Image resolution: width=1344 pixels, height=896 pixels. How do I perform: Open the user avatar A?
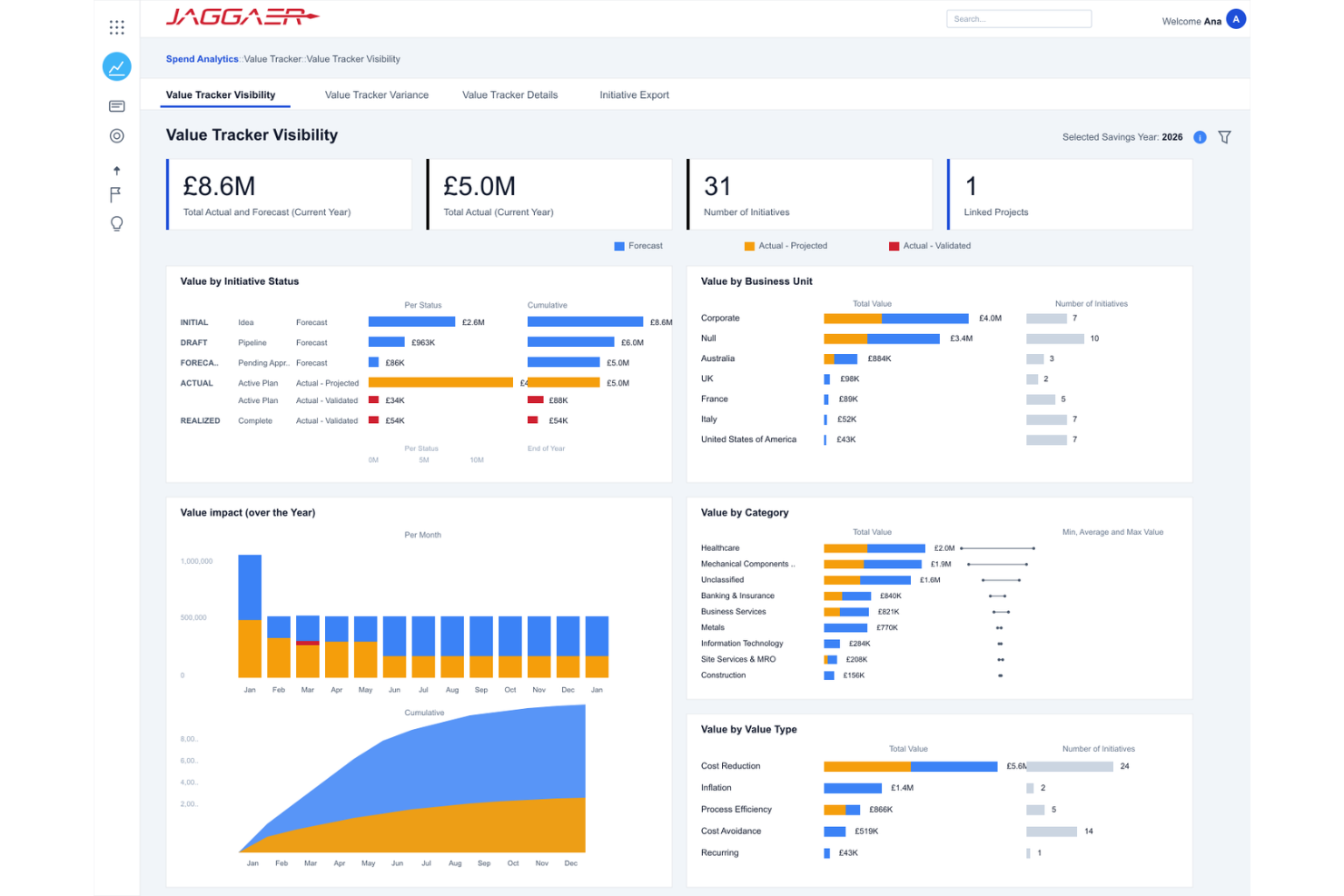1236,19
